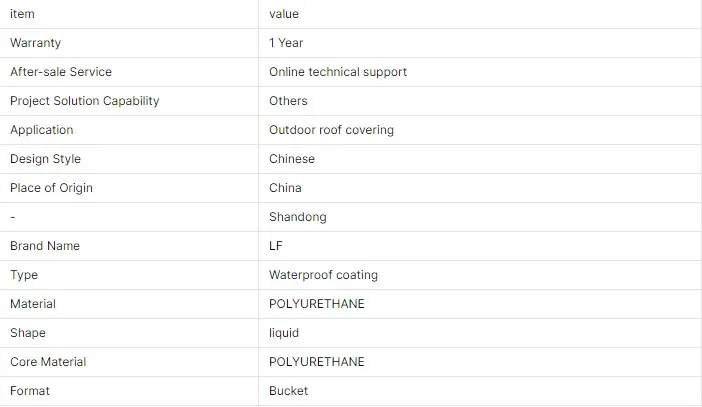Click the 'item' header cell

click(22, 14)
